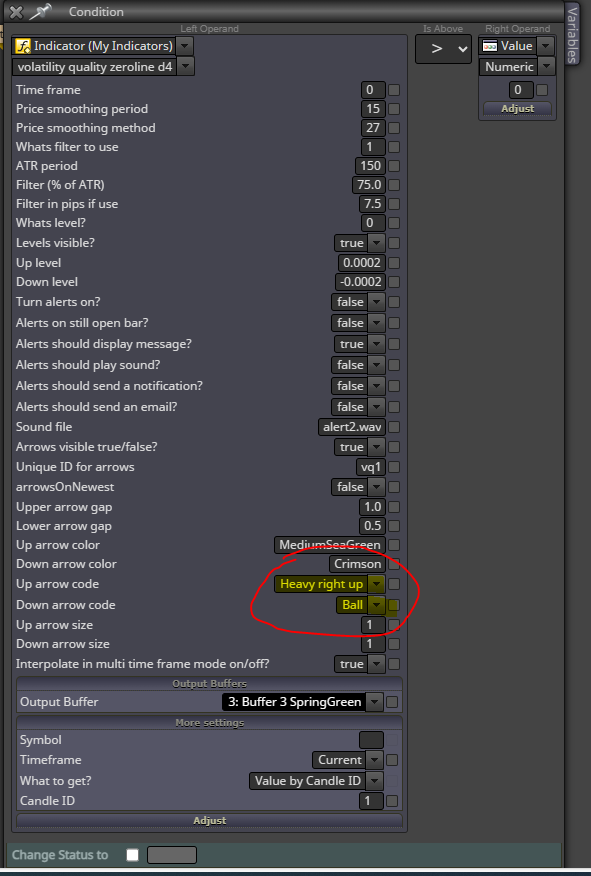Click the Value icon in Right Operand
The width and height of the screenshot is (591, 876).
490,46
